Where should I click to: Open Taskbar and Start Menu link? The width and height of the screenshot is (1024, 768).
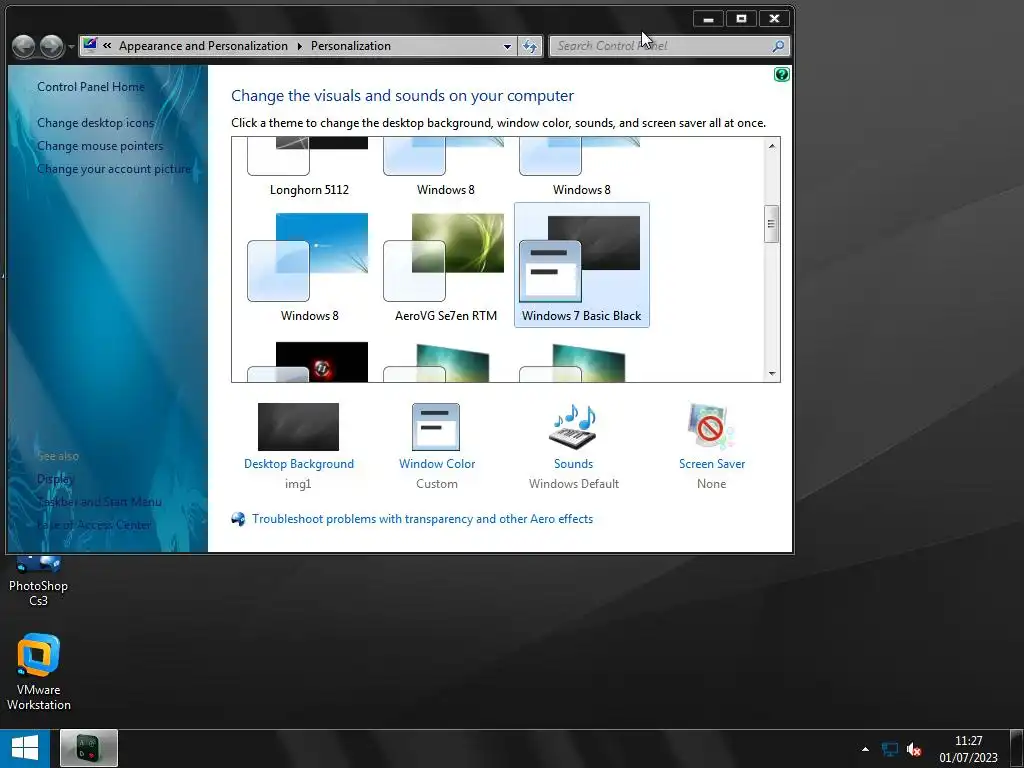pos(99,502)
